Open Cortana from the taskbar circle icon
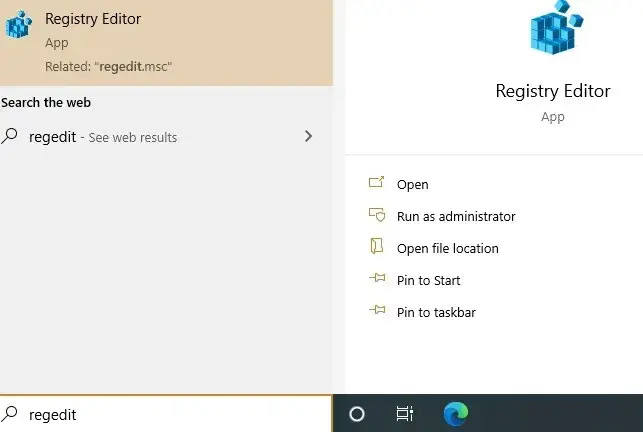Screen dimensions: 643x432 [357, 414]
